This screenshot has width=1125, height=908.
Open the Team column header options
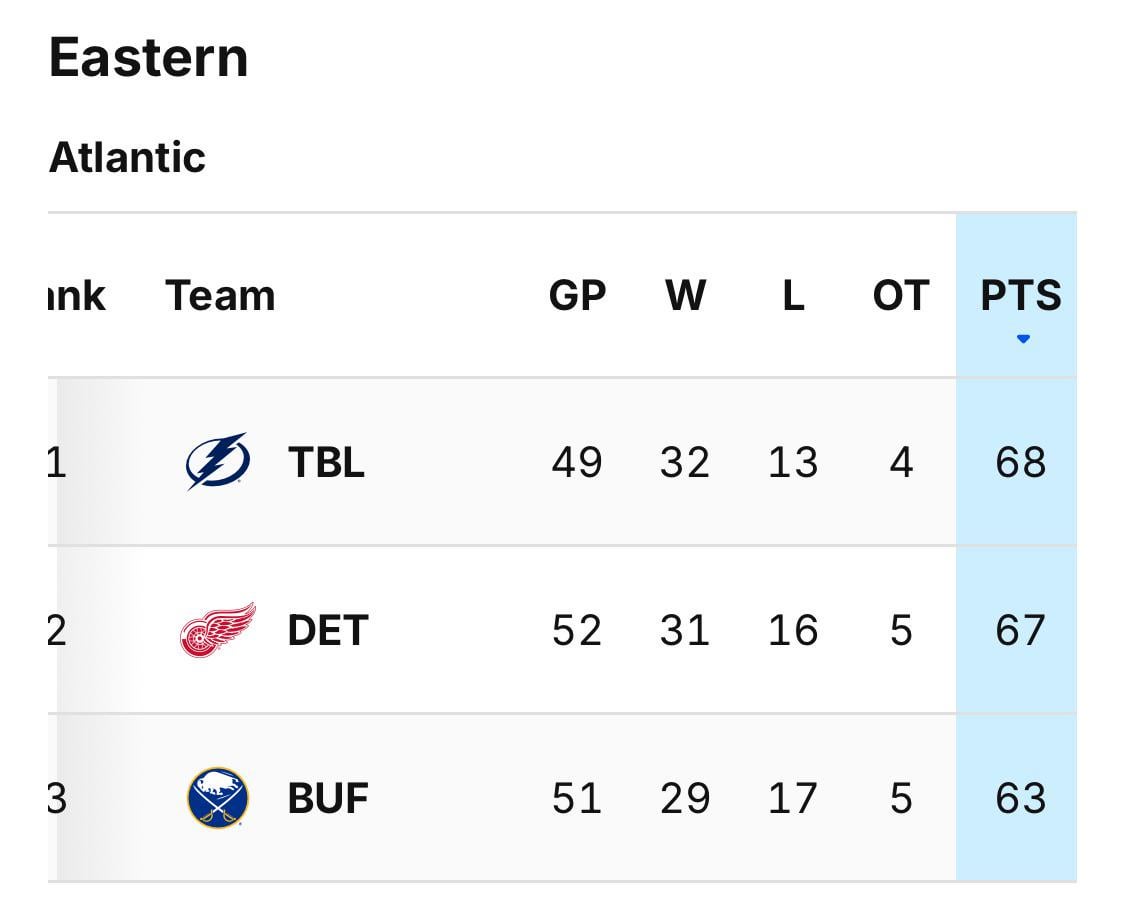[221, 294]
